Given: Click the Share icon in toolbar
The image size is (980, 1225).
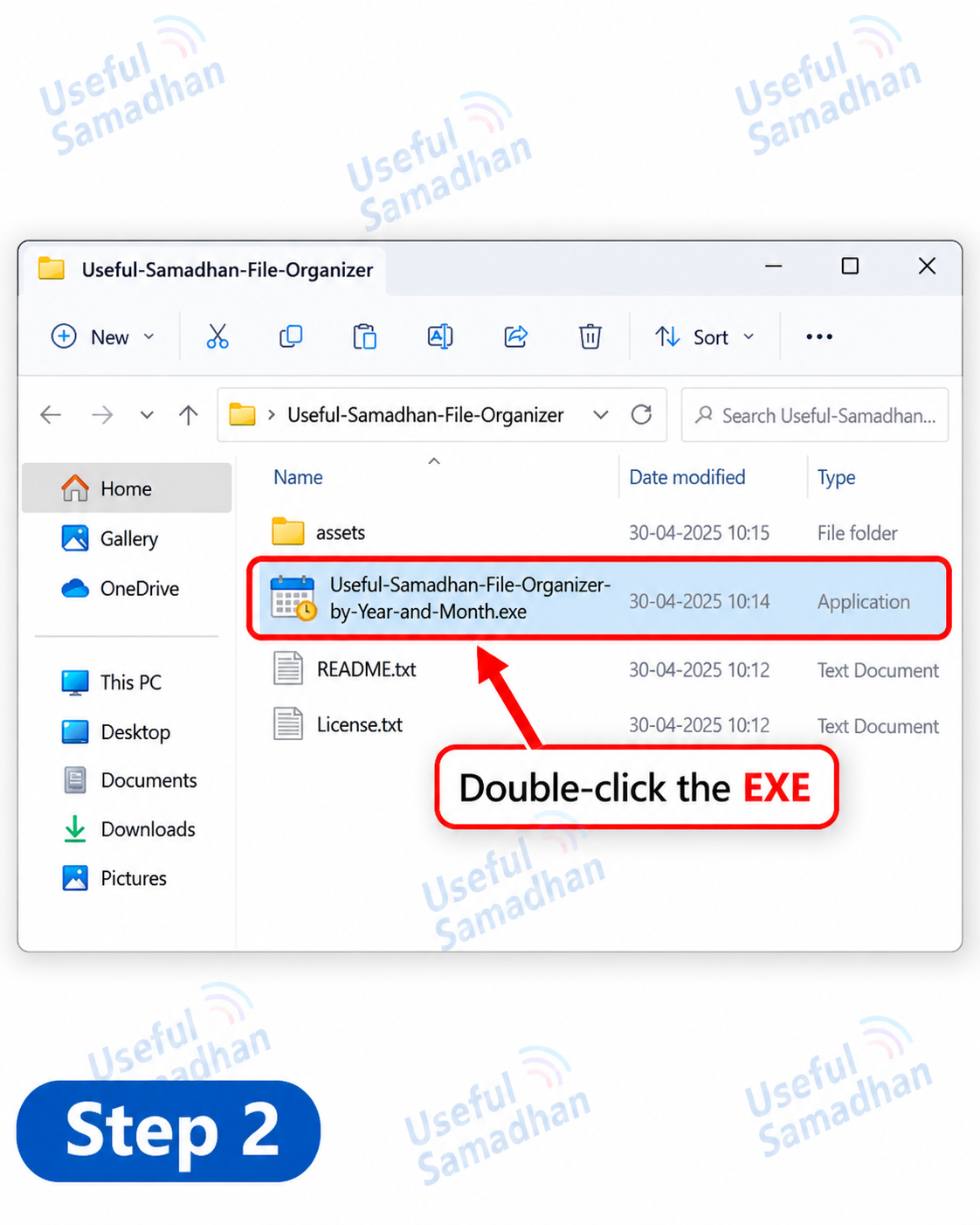Looking at the screenshot, I should click(x=516, y=336).
